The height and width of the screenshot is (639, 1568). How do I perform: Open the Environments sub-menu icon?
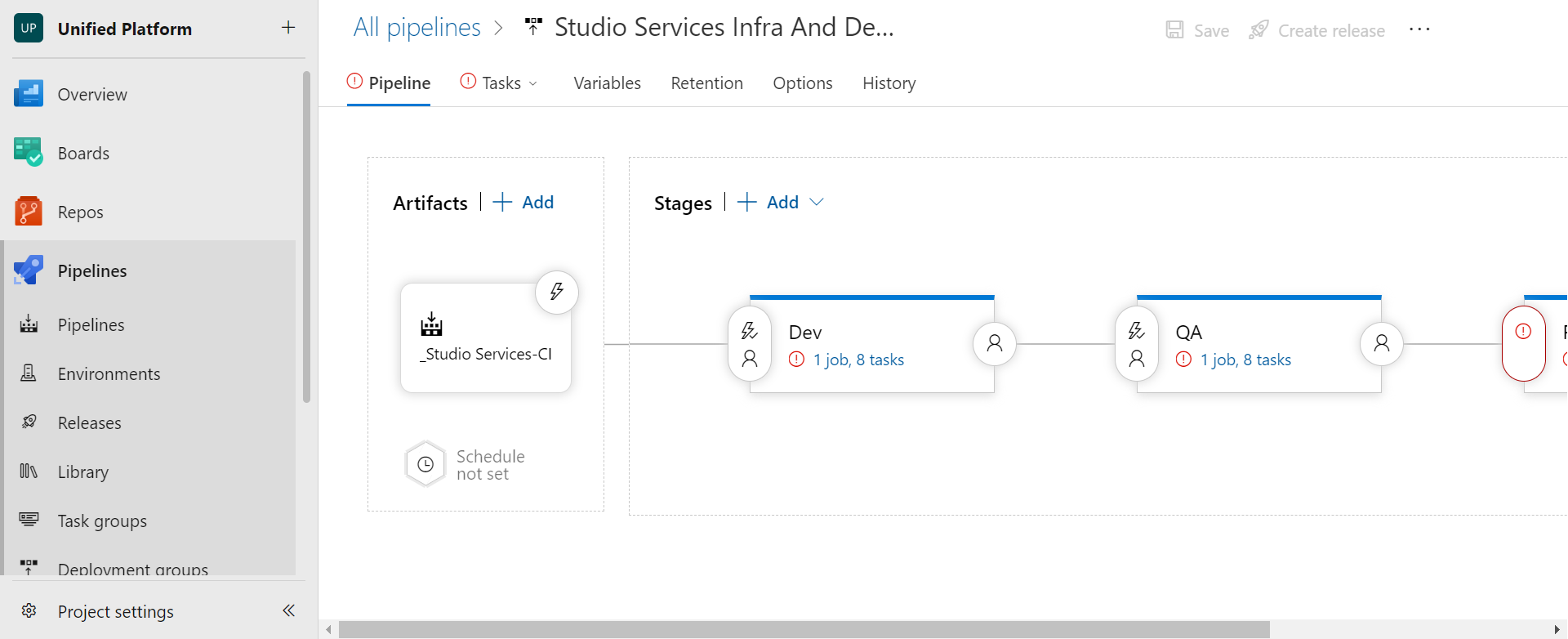coord(29,373)
